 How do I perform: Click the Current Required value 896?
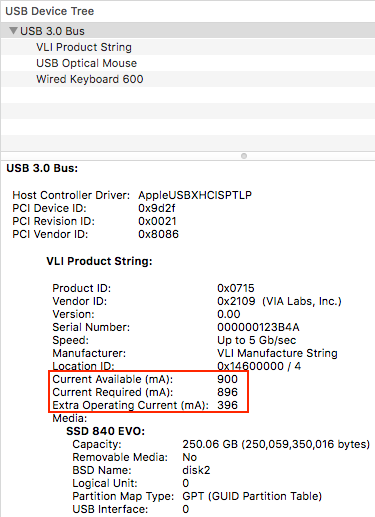click(227, 392)
